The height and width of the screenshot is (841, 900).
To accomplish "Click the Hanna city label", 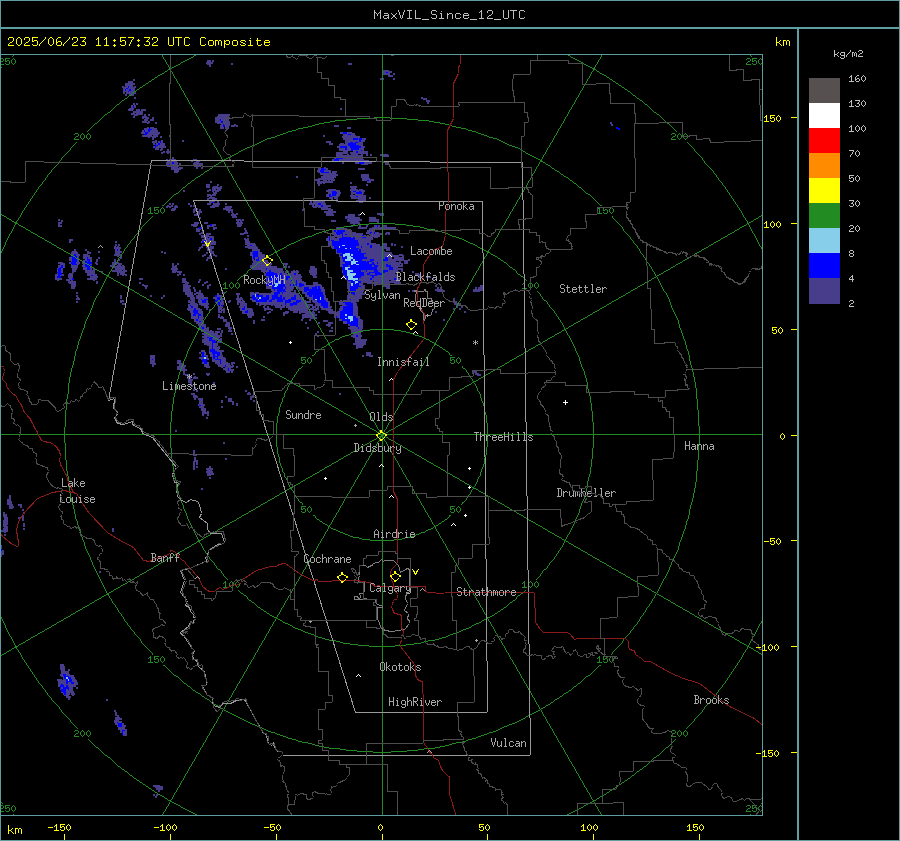I will pos(699,446).
